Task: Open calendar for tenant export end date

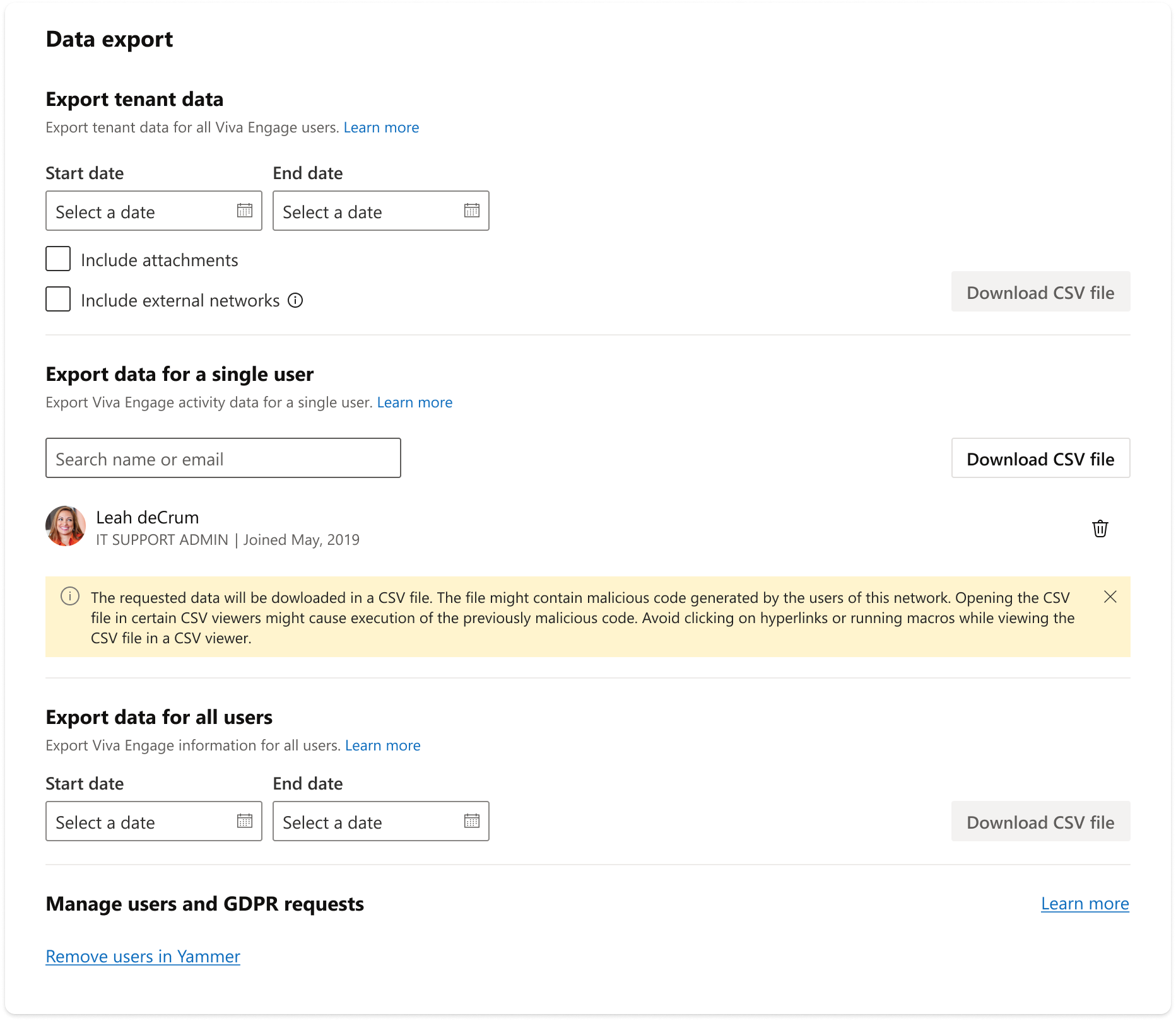Action: click(472, 211)
